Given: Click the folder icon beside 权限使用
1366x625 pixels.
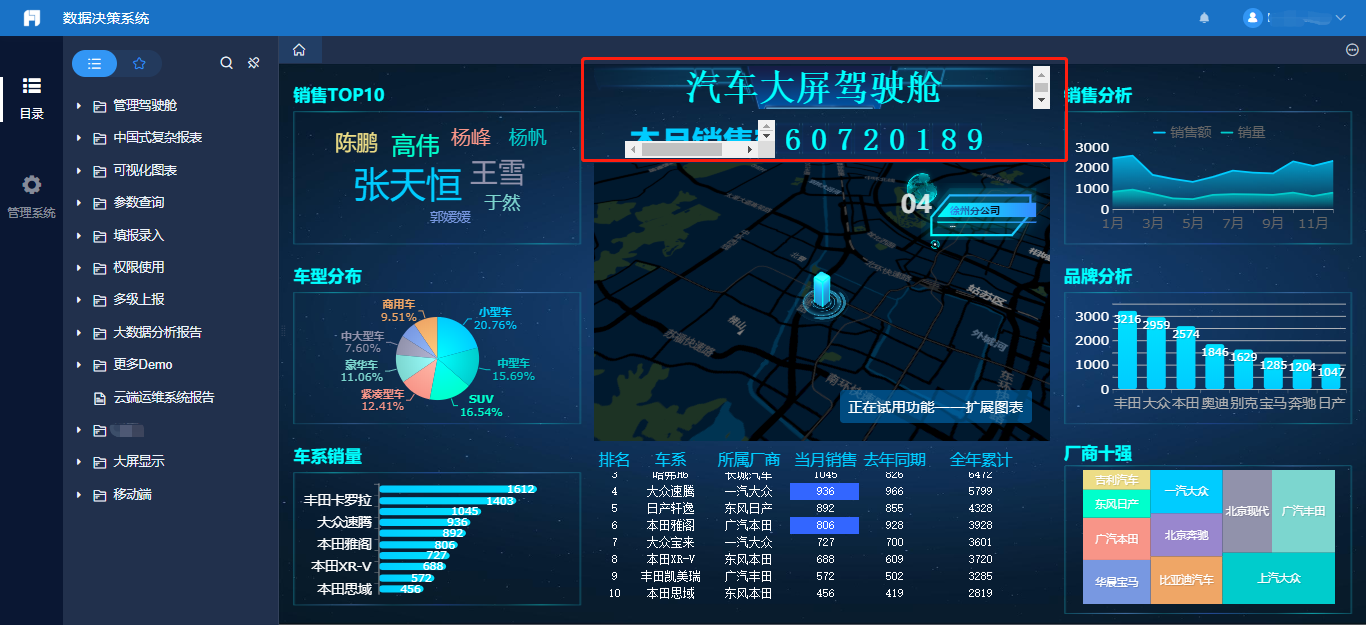Looking at the screenshot, I should (x=100, y=268).
